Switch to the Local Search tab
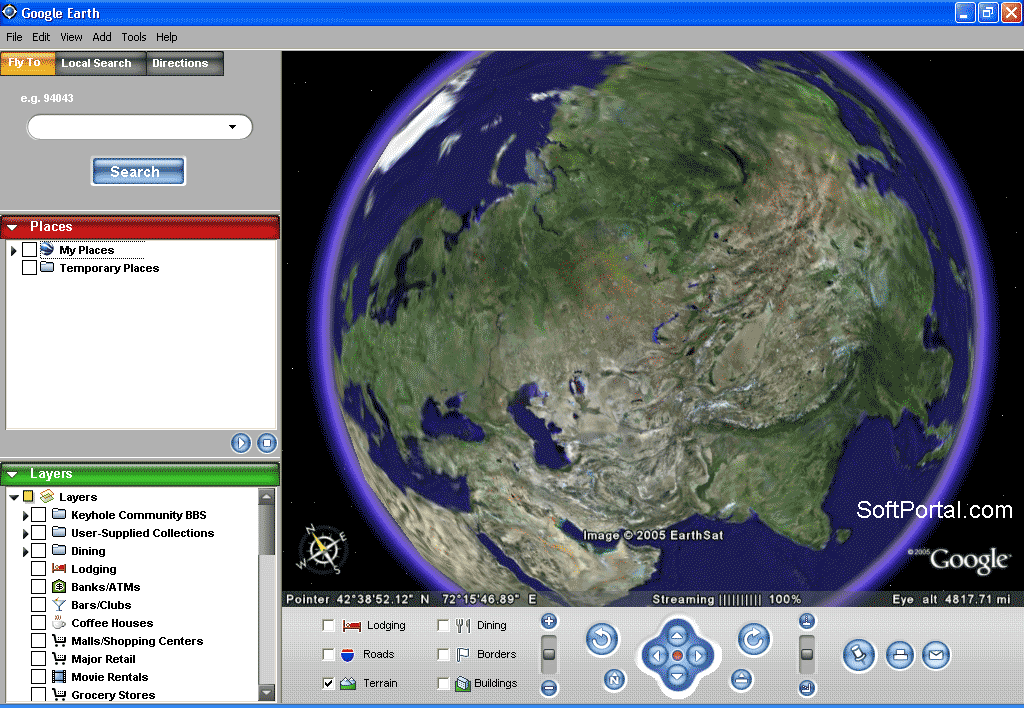1024x708 pixels. coord(96,63)
